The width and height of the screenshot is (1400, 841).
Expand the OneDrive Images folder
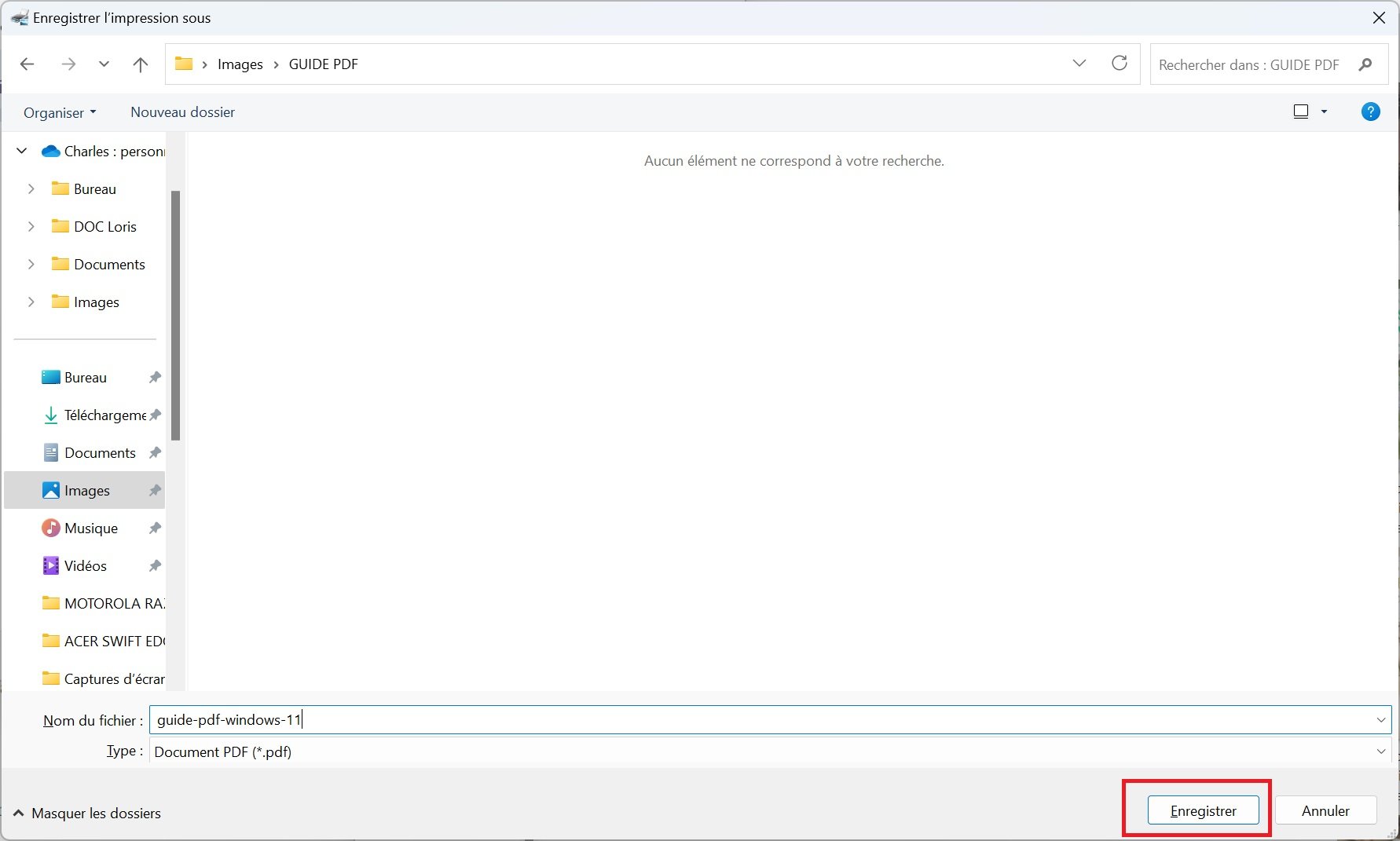(31, 302)
